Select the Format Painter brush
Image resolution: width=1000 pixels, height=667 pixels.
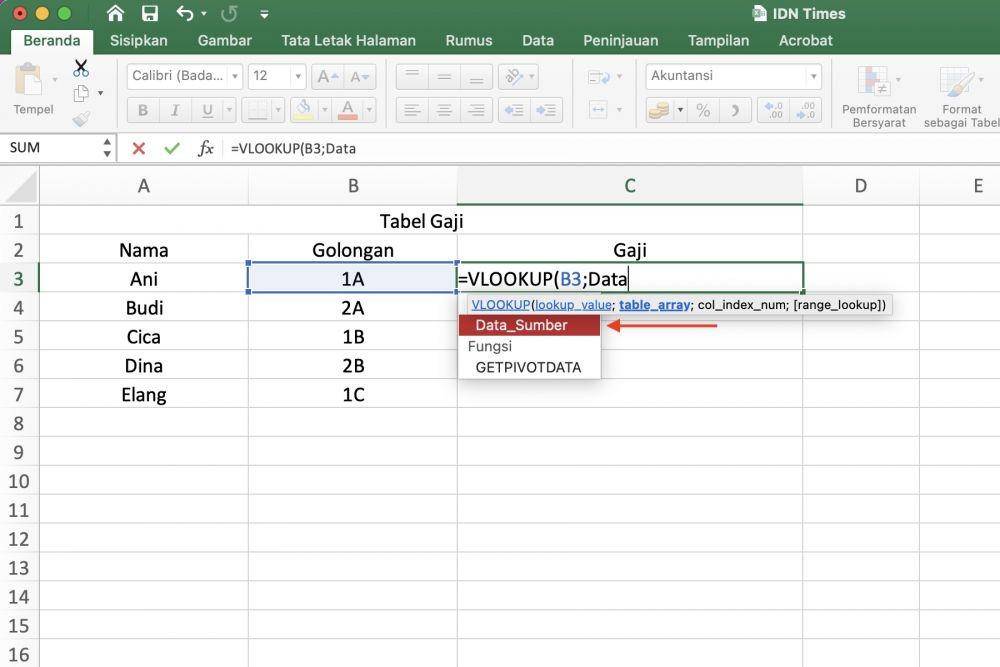coord(82,119)
